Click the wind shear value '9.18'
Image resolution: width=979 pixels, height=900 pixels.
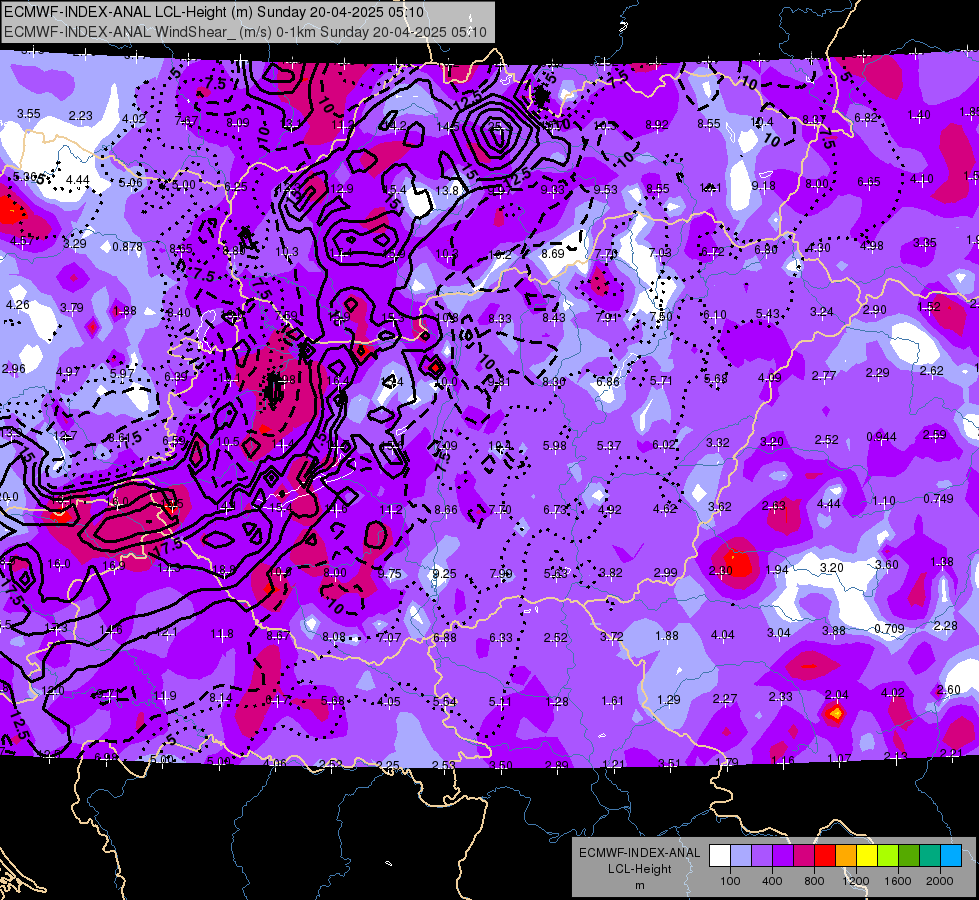point(763,185)
